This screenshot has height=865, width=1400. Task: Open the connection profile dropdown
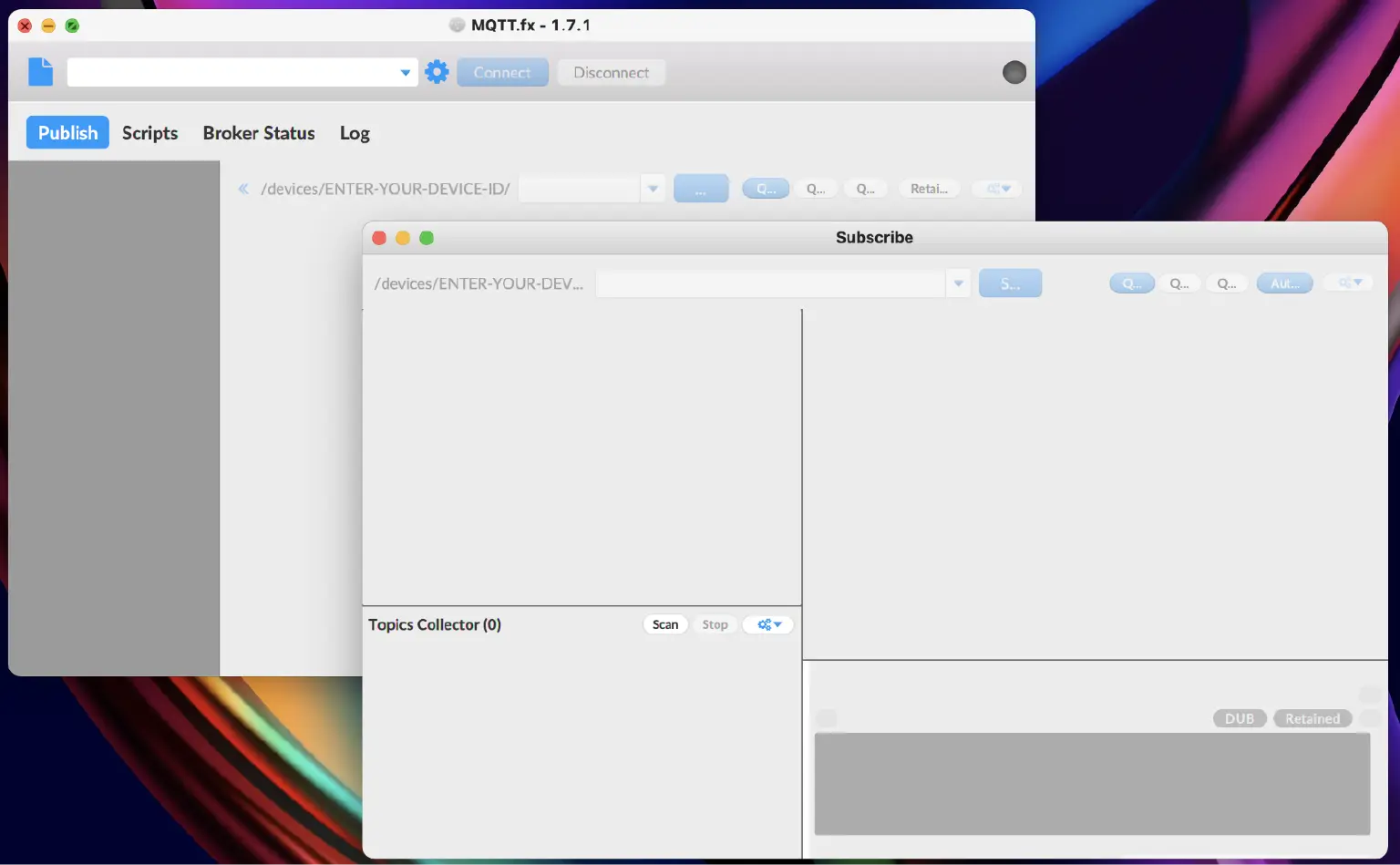tap(406, 71)
